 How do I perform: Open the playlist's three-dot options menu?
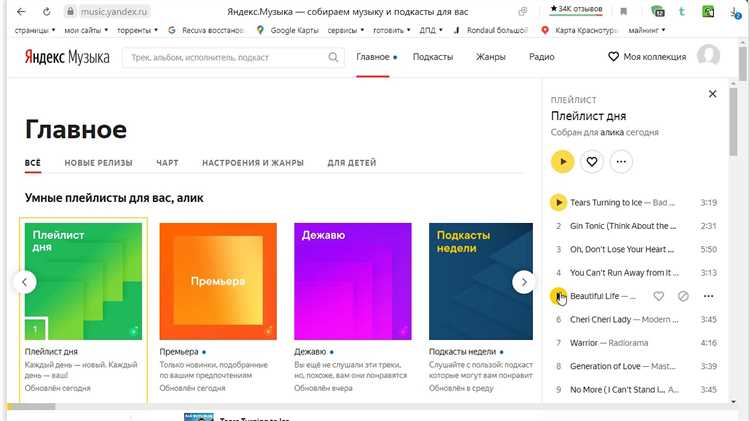621,161
